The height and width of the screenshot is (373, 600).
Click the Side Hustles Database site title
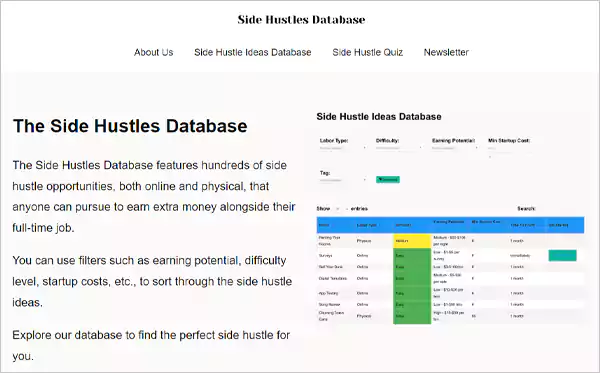tap(301, 20)
